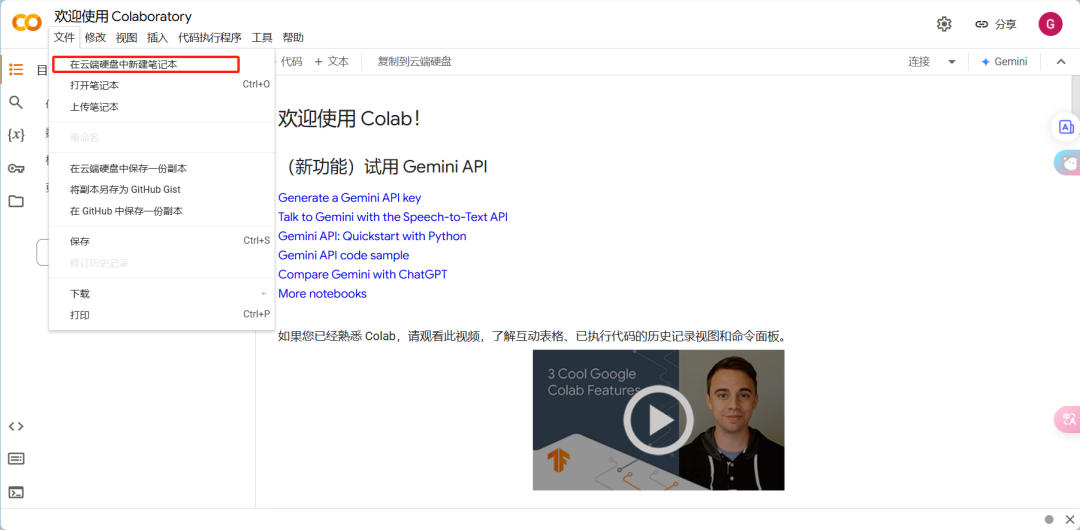Open the More notebooks link
This screenshot has width=1080, height=530.
[322, 294]
